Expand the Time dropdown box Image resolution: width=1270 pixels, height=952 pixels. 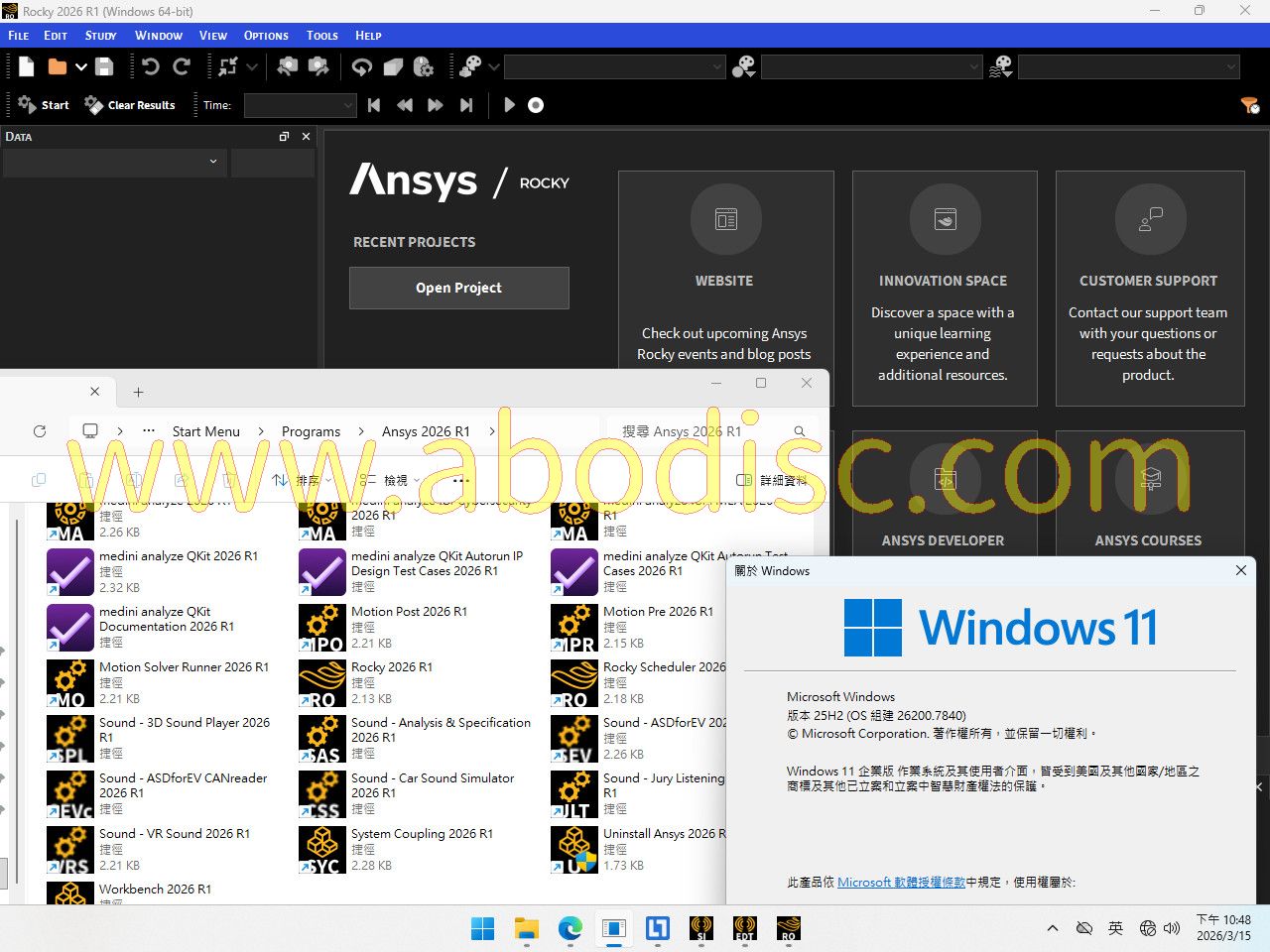[300, 105]
